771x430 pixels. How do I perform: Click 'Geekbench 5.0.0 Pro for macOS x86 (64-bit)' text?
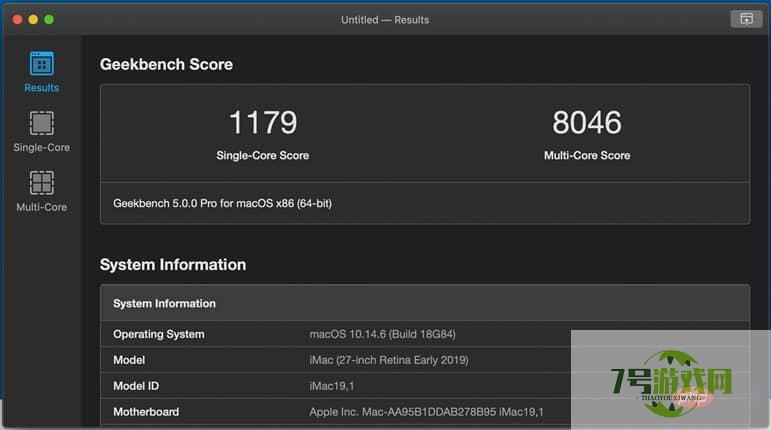(x=222, y=203)
